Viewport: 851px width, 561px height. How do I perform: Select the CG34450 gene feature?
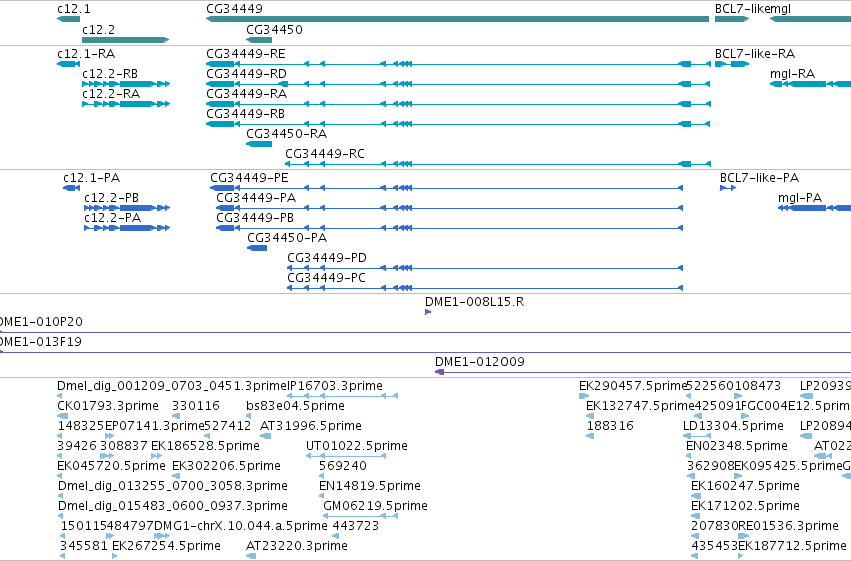(x=259, y=40)
